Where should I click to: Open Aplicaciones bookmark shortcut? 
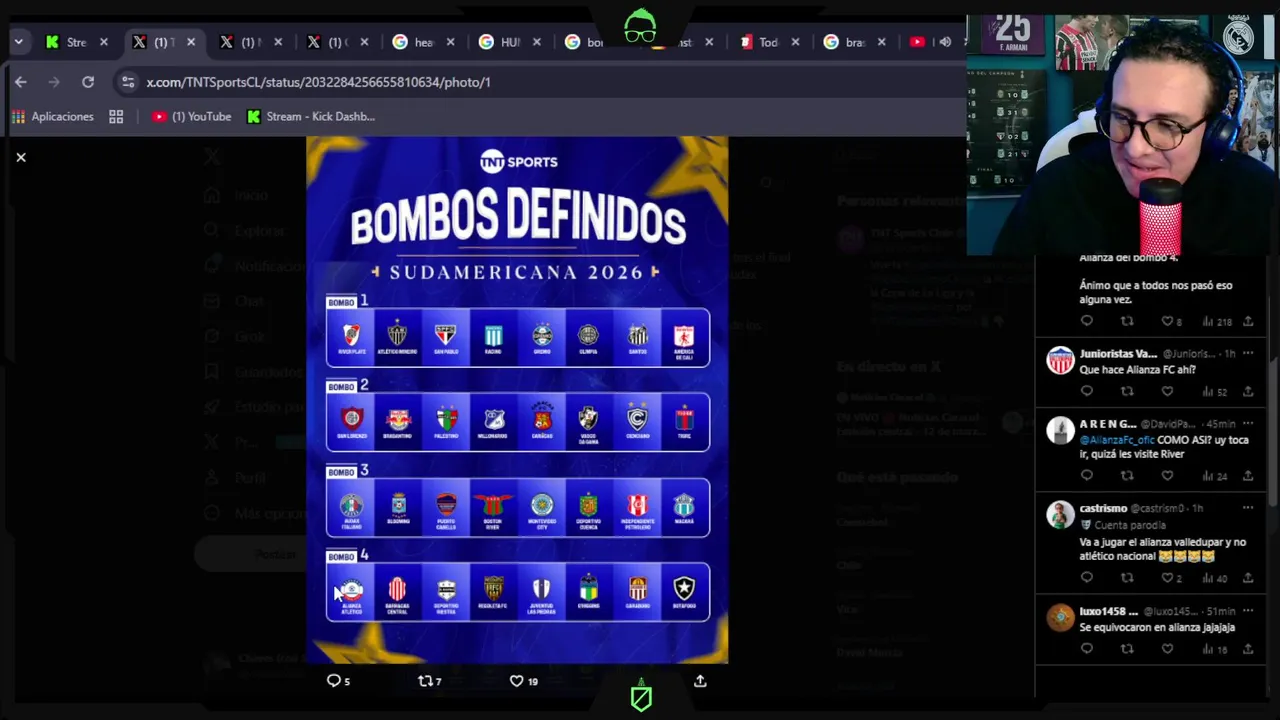(52, 117)
